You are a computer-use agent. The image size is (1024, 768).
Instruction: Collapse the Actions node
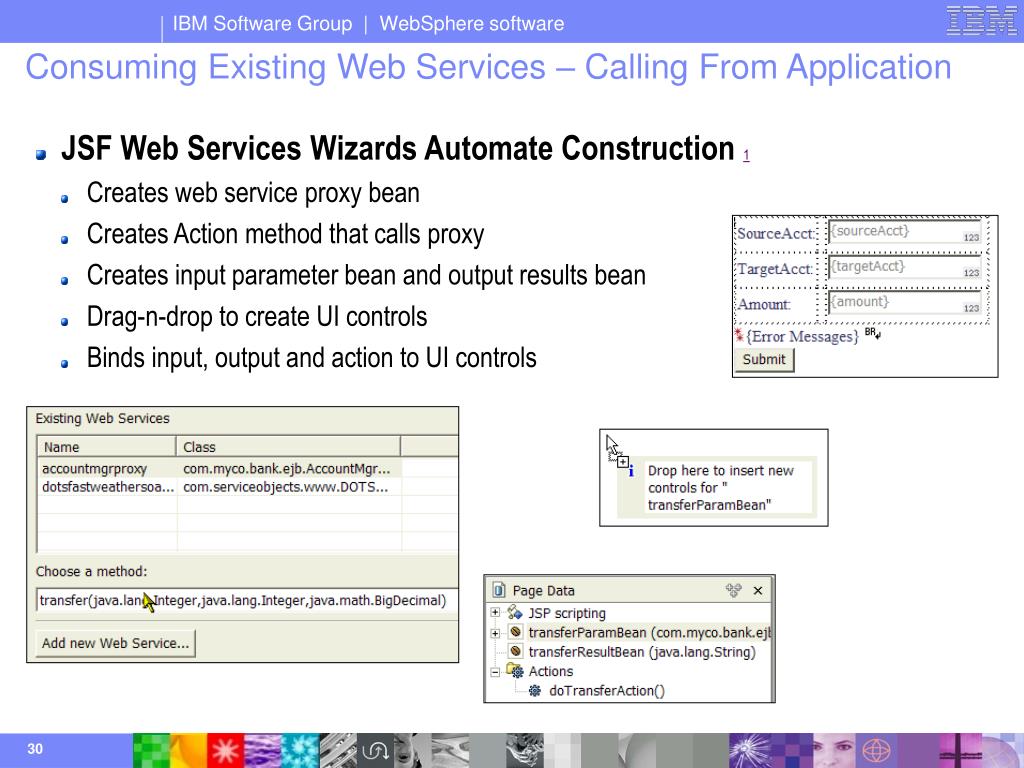495,671
